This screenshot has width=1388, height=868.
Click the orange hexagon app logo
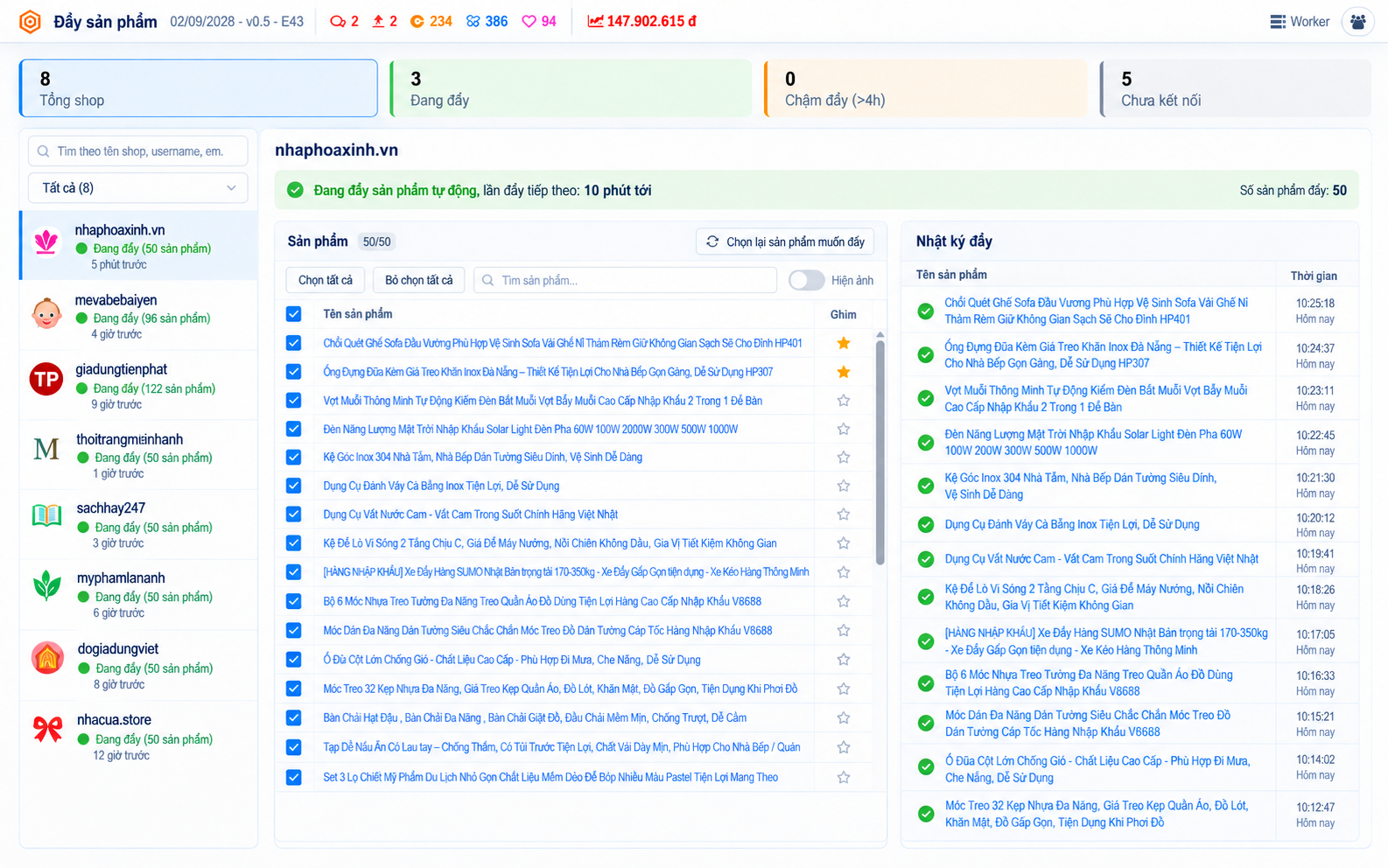(30, 22)
